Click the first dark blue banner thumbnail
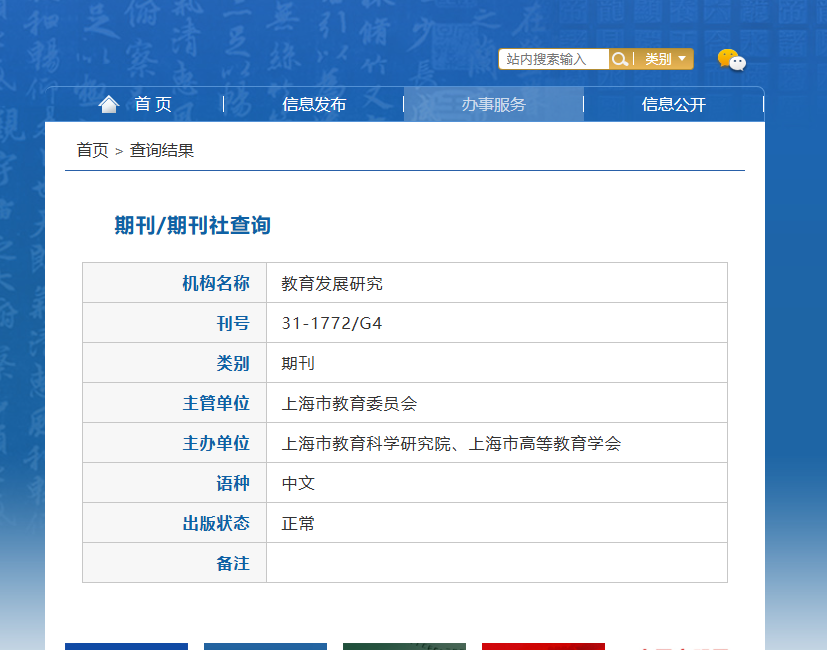Screen dimensions: 827x650 tap(127, 646)
